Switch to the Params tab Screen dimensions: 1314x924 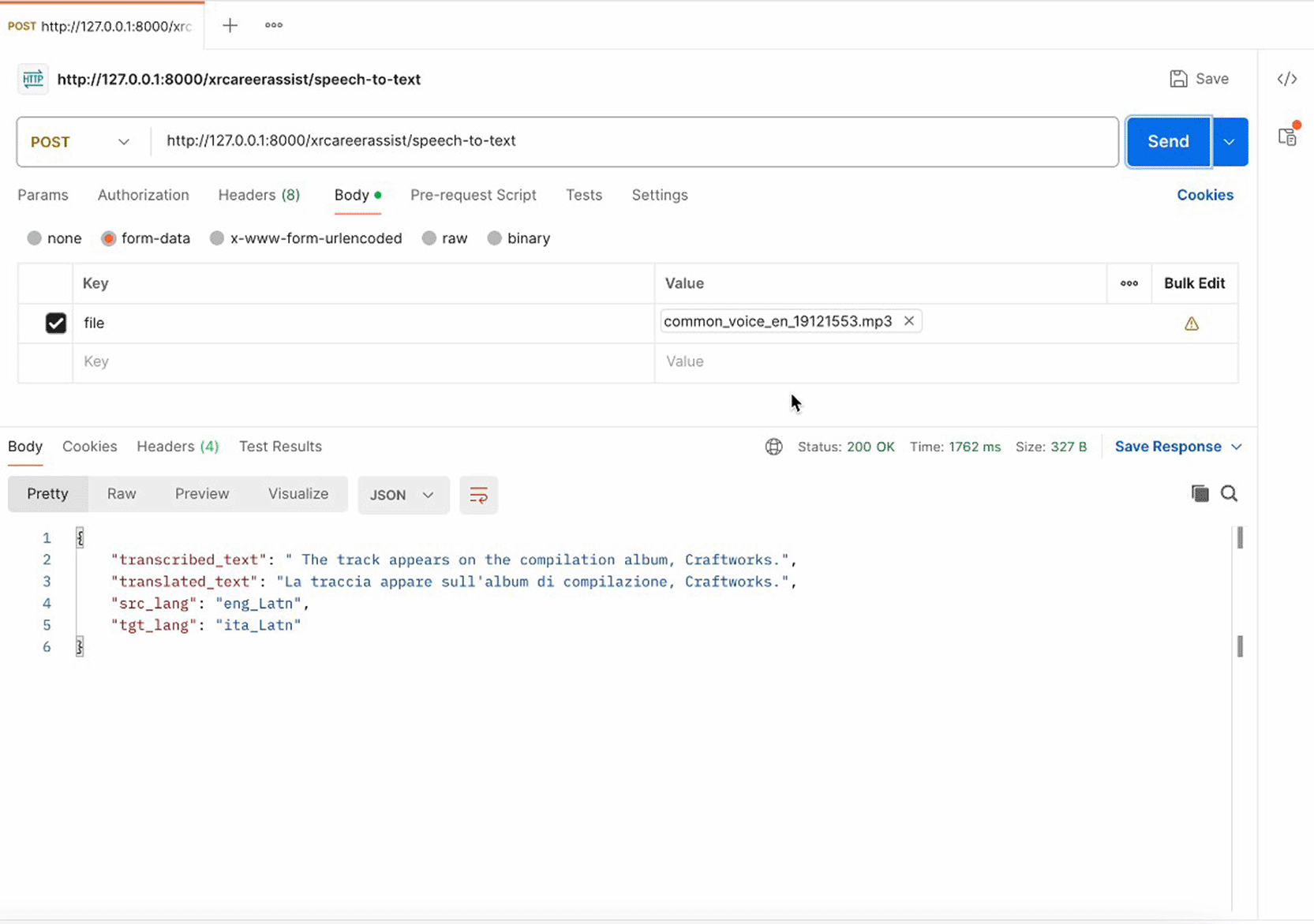[x=43, y=195]
